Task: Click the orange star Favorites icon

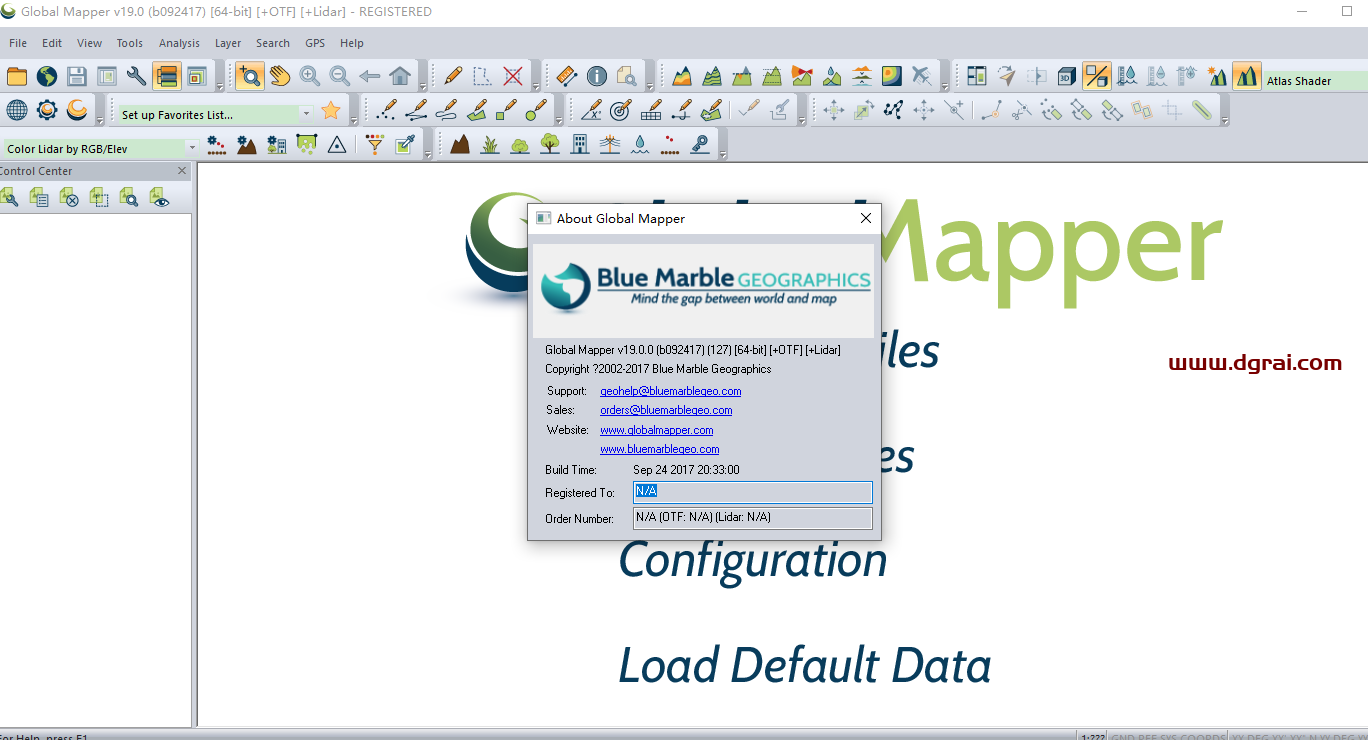Action: pos(331,111)
